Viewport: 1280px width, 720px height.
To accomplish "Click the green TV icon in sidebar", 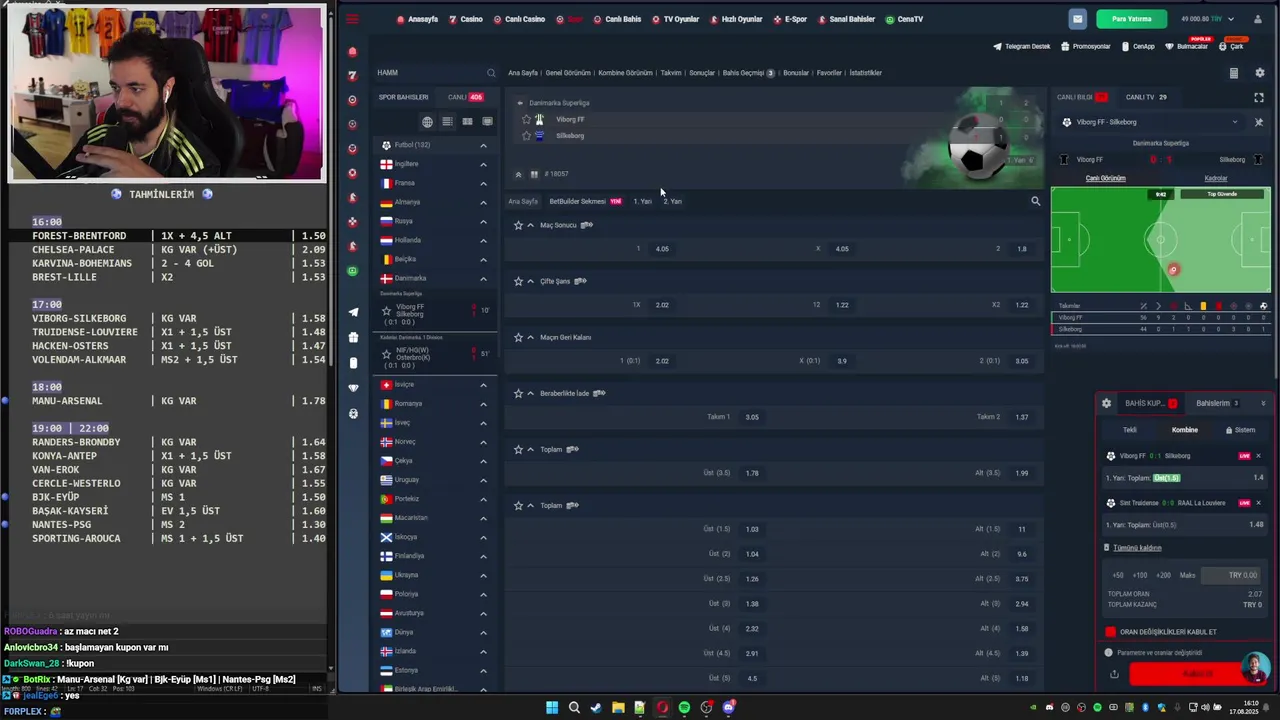I will [x=352, y=271].
